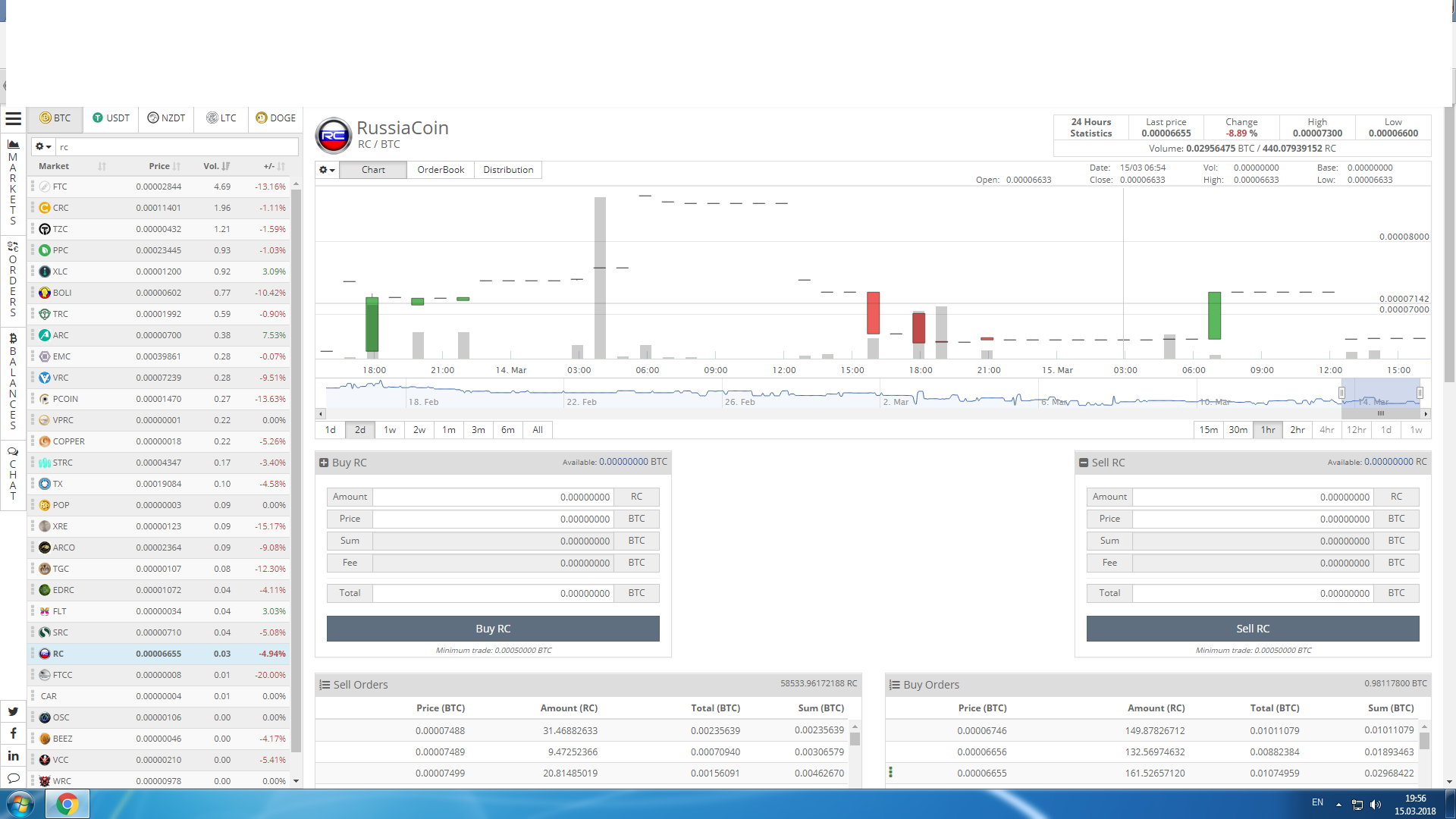Click the Twitter share icon
1456x819 pixels.
(13, 711)
